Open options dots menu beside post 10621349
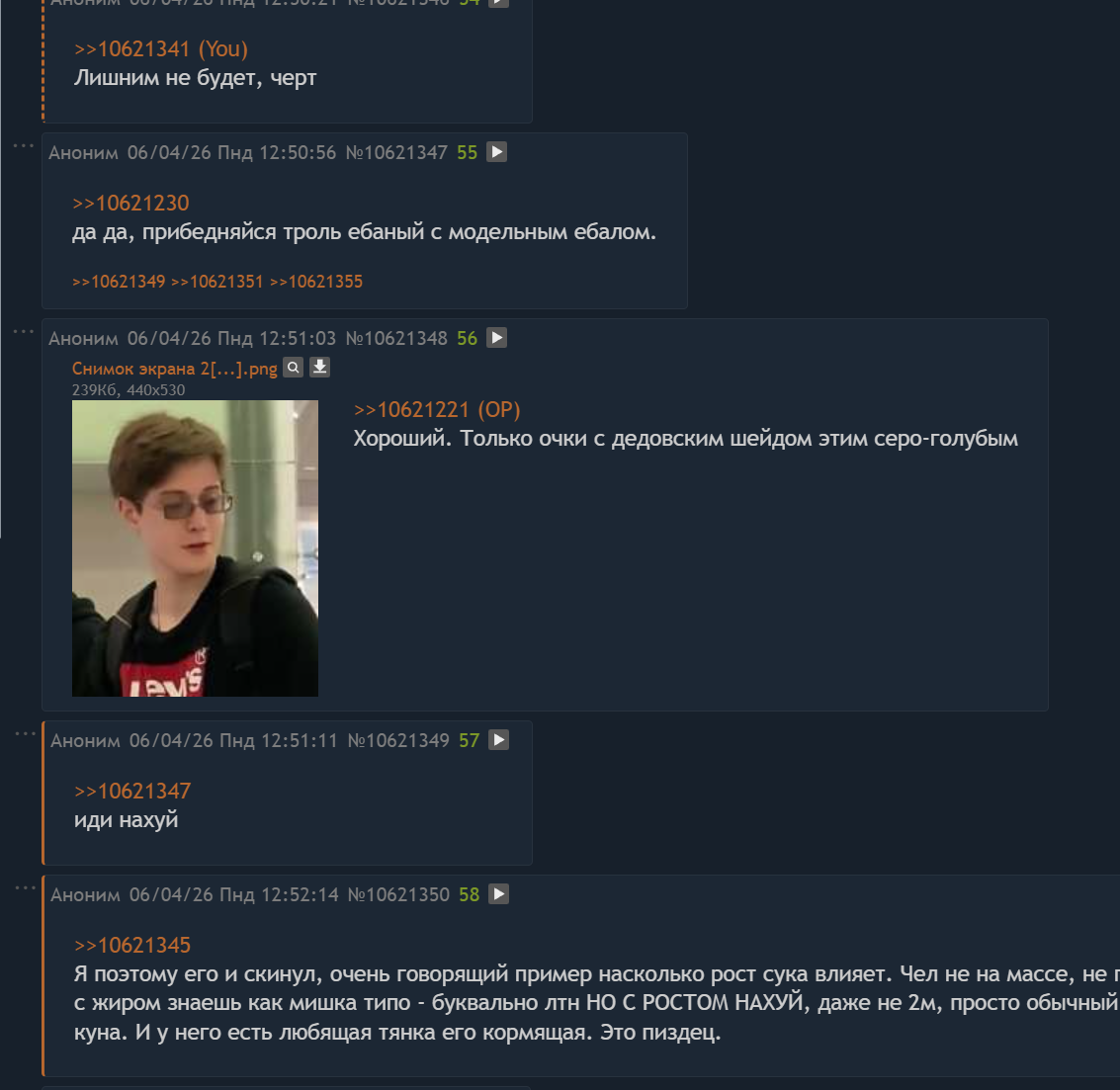The height and width of the screenshot is (1090, 1120). (x=26, y=733)
